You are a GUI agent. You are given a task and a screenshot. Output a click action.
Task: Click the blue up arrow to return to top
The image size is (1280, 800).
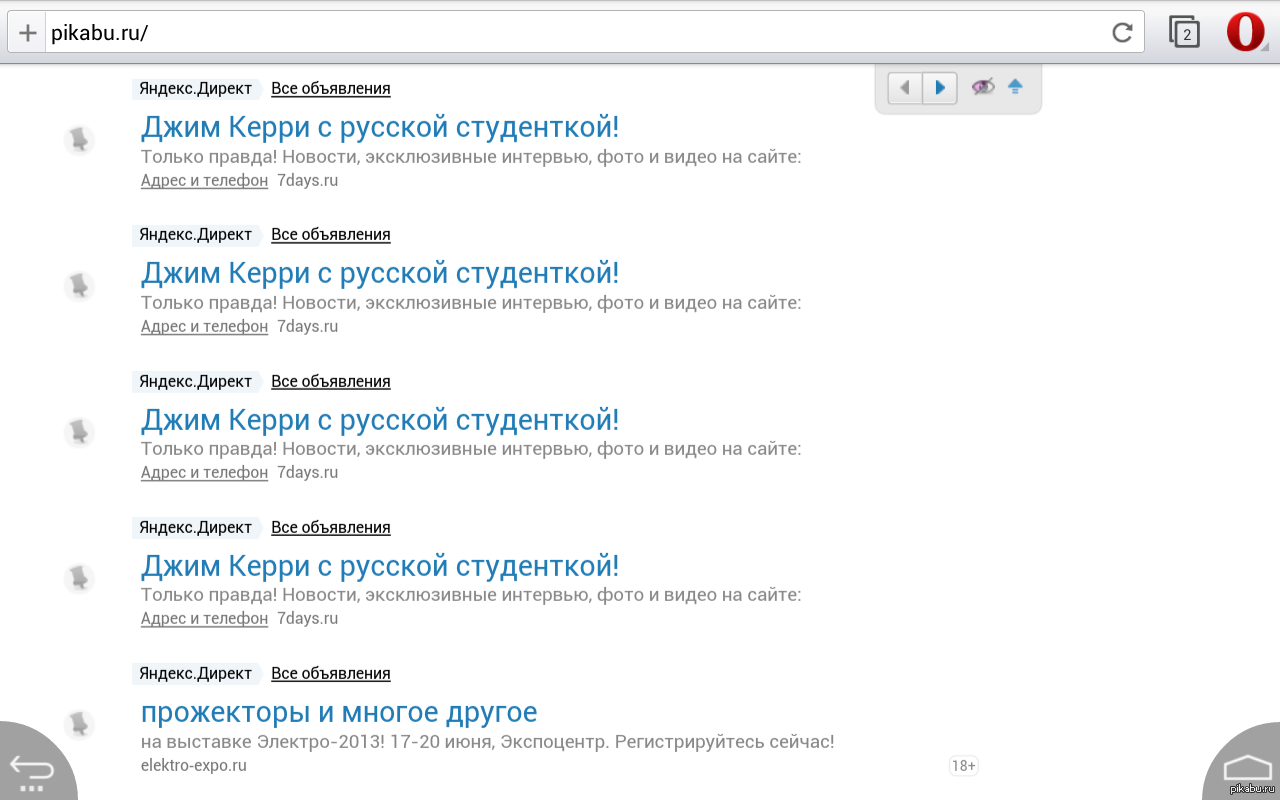pos(1015,87)
